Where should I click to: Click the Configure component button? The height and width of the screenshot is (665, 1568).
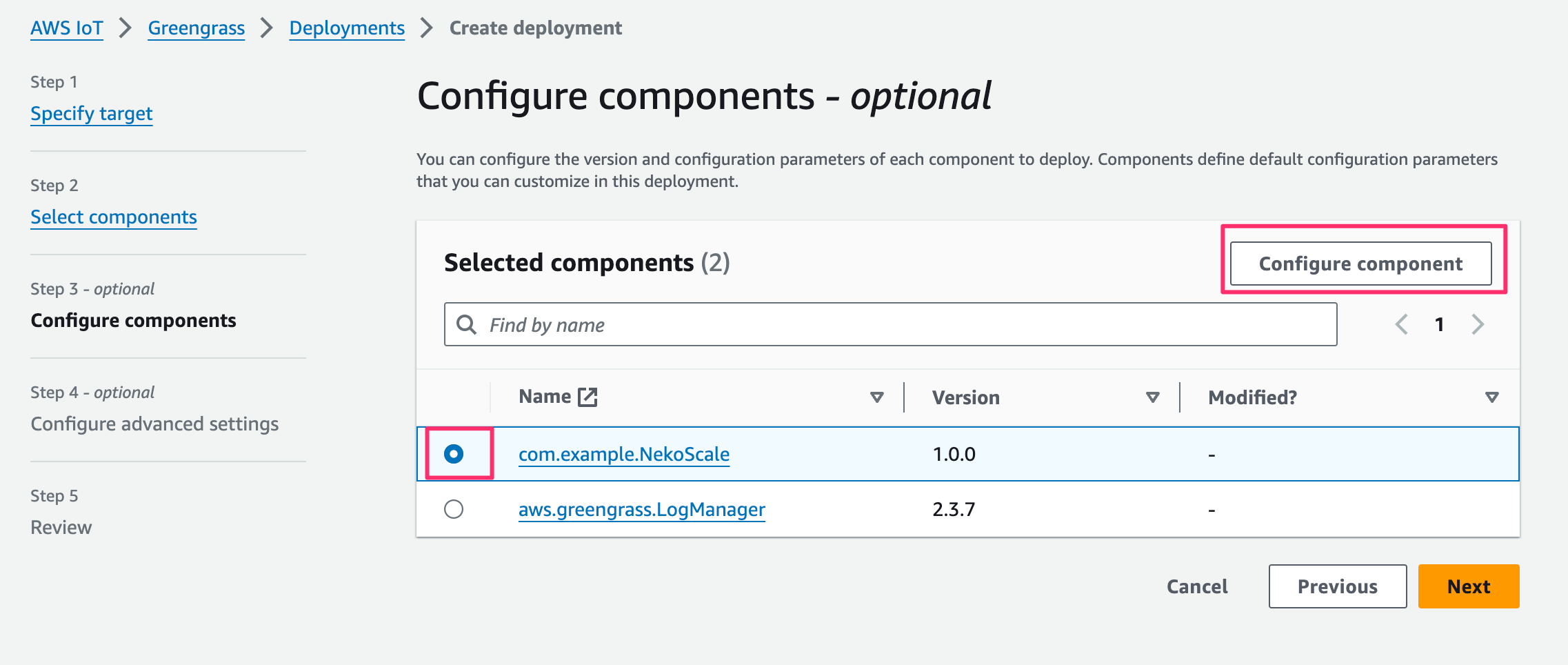(x=1360, y=264)
